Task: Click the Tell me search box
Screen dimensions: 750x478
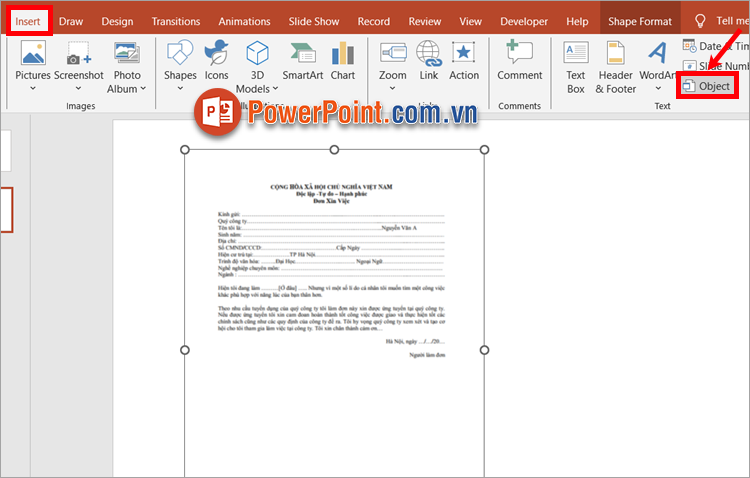Action: click(732, 21)
